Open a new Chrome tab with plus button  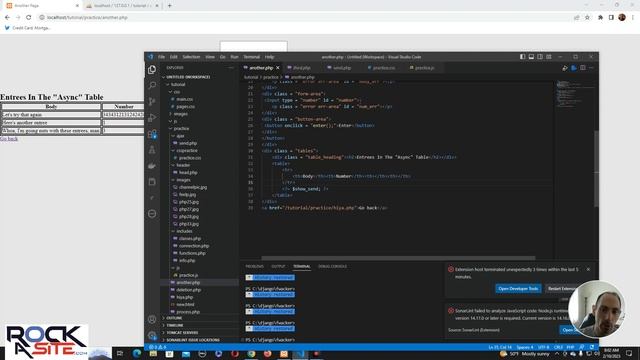(x=169, y=6)
